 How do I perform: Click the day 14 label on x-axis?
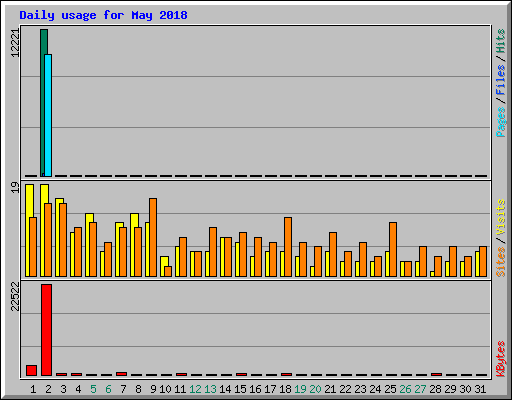click(x=225, y=389)
